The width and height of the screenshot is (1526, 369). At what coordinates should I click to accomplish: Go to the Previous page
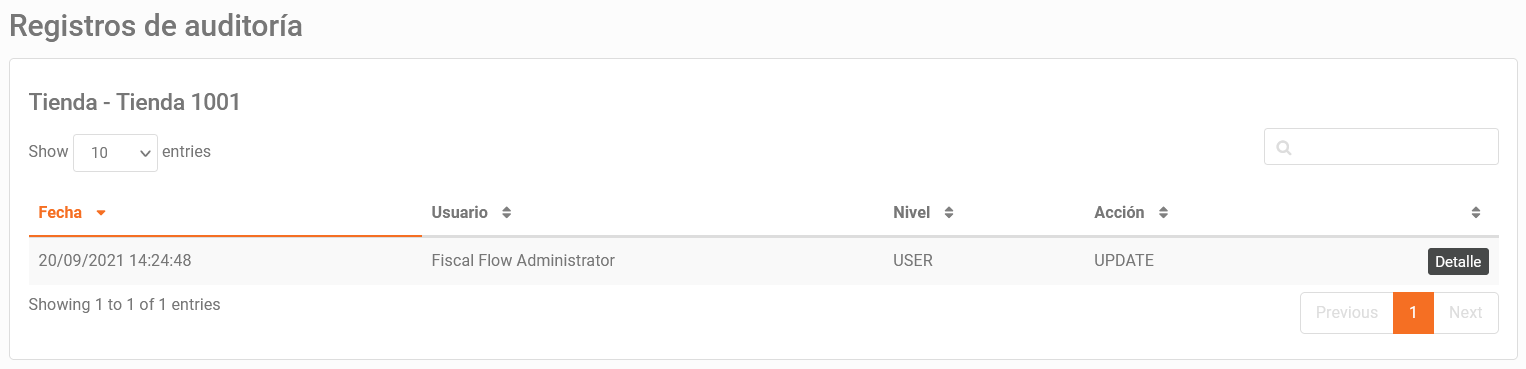click(x=1346, y=313)
